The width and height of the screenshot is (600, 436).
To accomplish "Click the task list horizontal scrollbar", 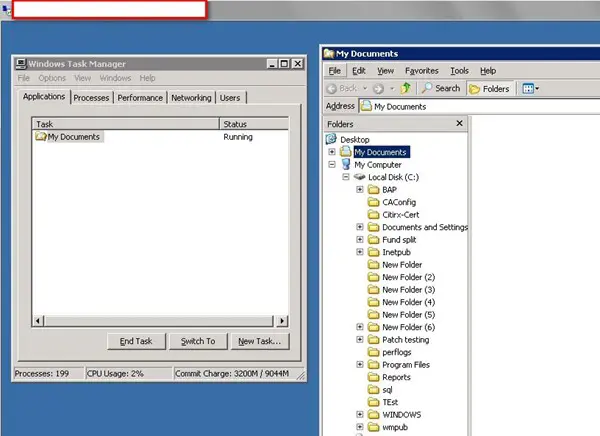I will (x=160, y=320).
